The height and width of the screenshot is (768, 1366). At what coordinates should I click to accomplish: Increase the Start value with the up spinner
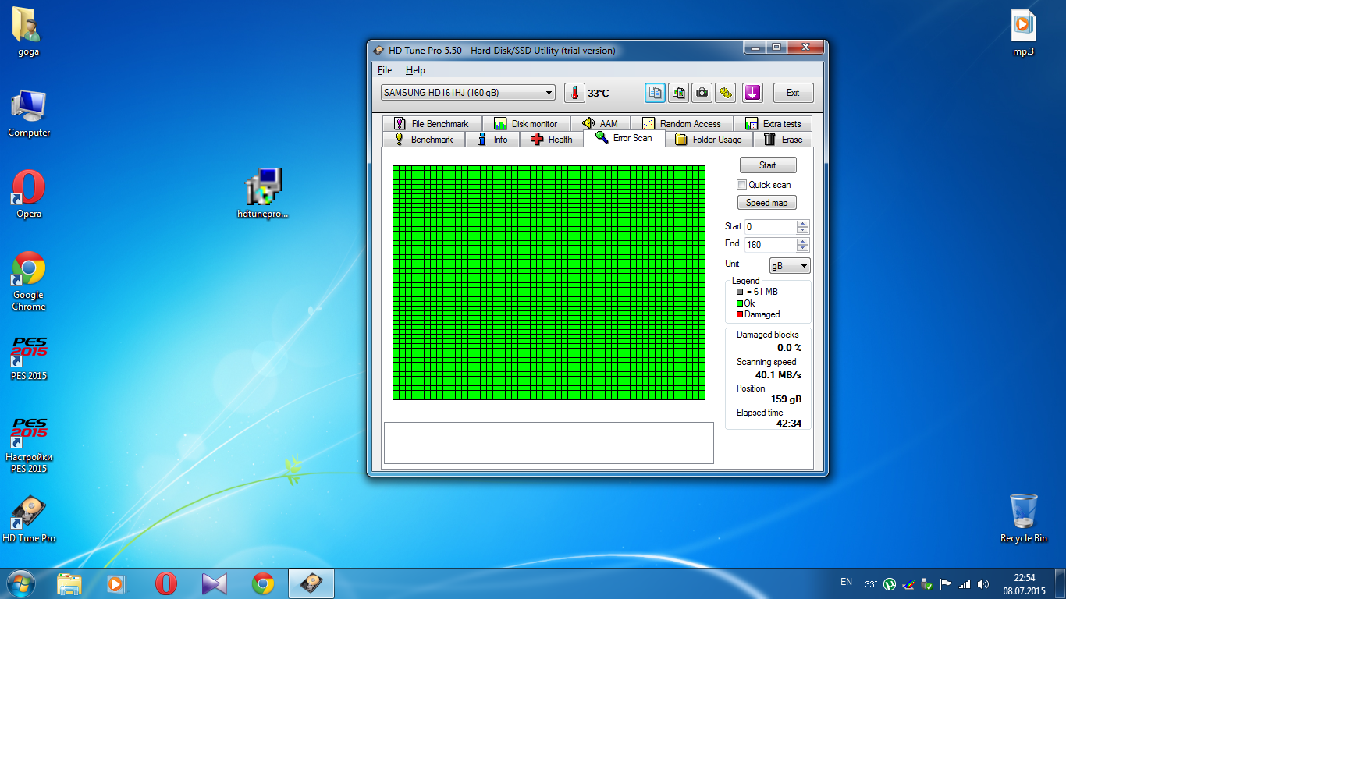click(x=803, y=224)
